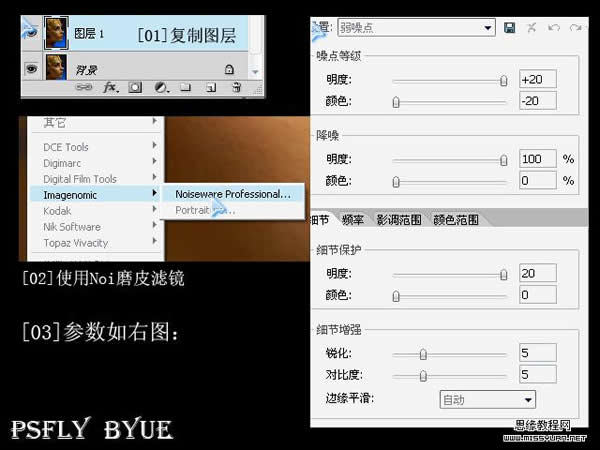Viewport: 600px width, 450px height.
Task: Open Nik Software menu item
Action: 96,227
